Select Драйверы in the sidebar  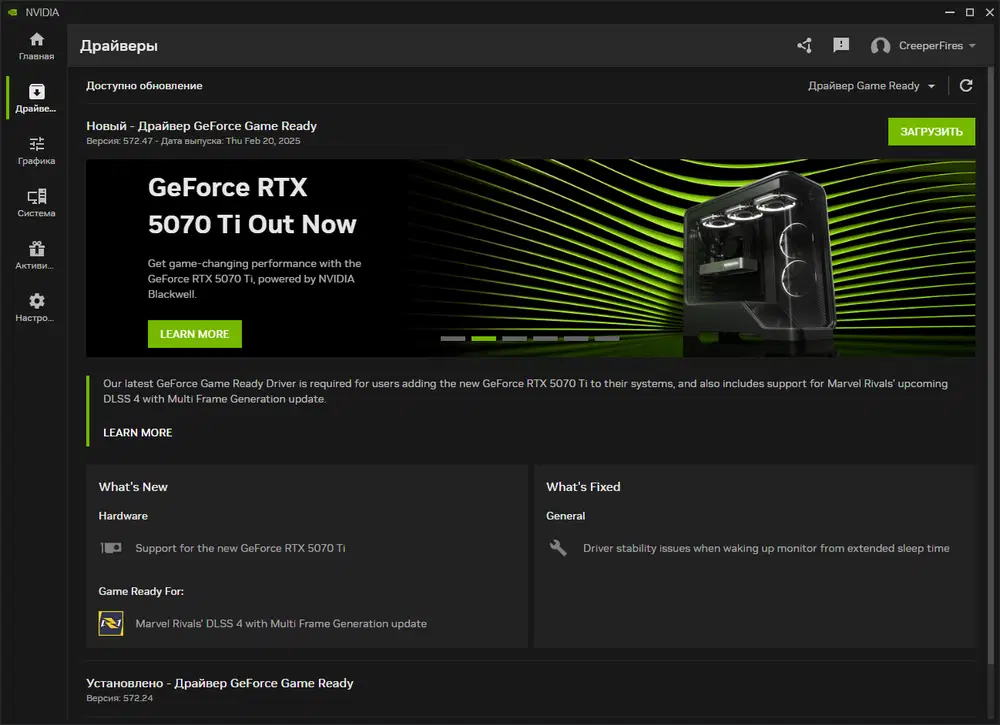click(x=35, y=98)
